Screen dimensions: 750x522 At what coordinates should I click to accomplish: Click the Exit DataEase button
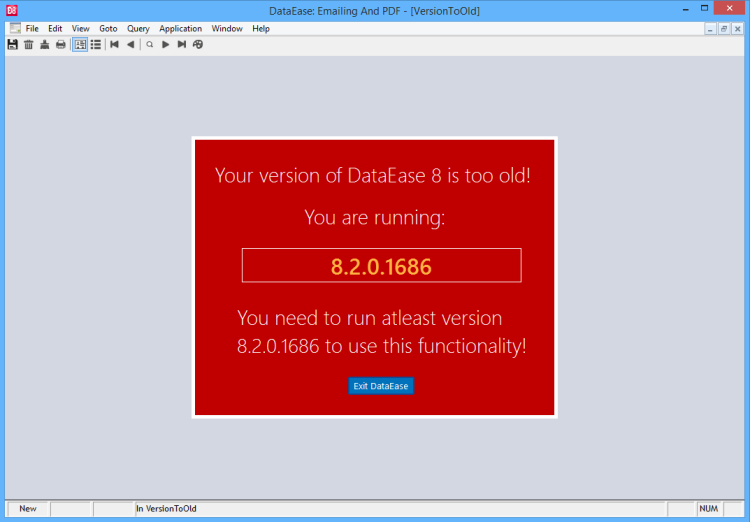pos(381,386)
